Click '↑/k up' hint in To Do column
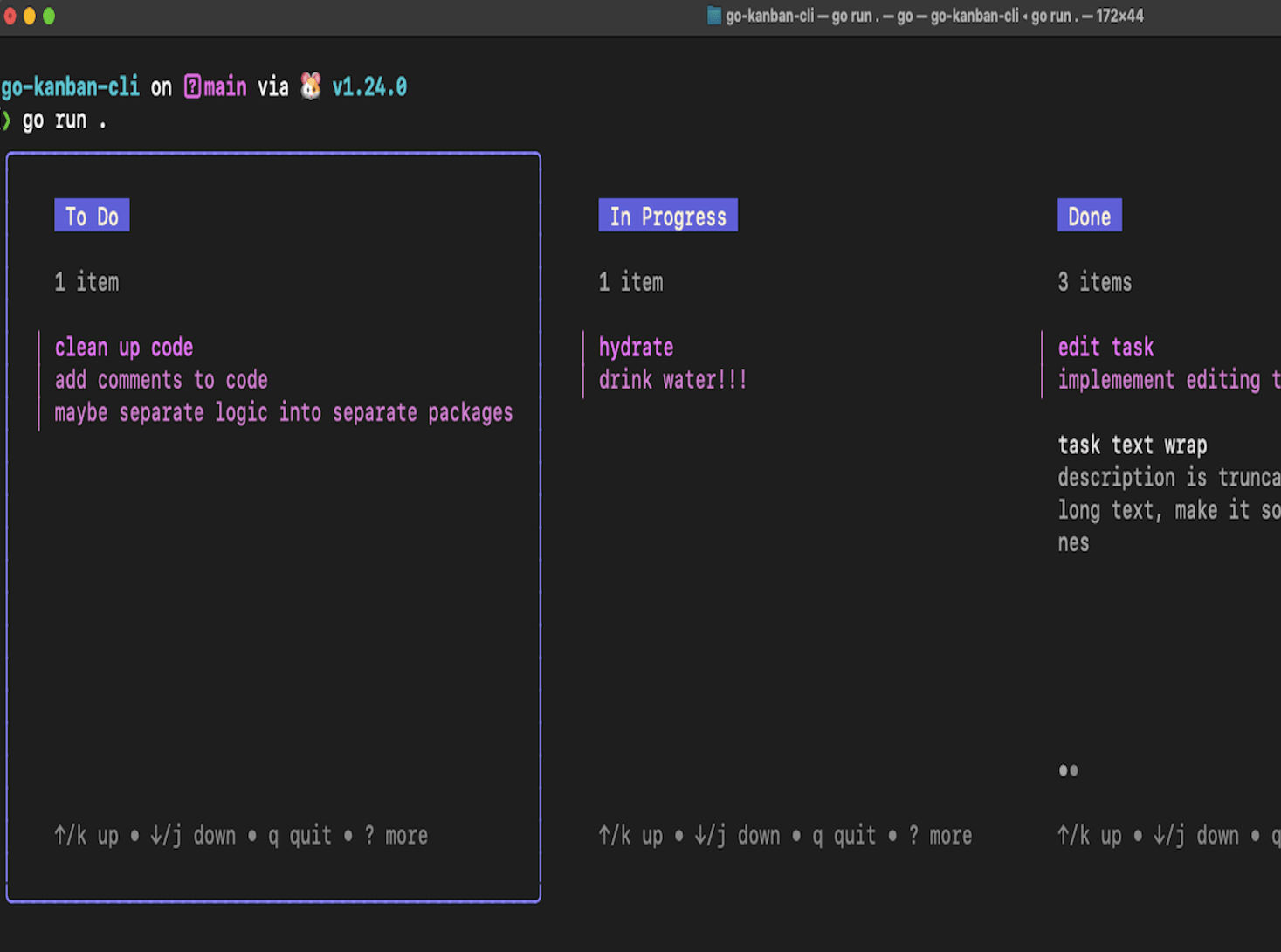Screen dimensions: 1281x952 tap(86, 836)
